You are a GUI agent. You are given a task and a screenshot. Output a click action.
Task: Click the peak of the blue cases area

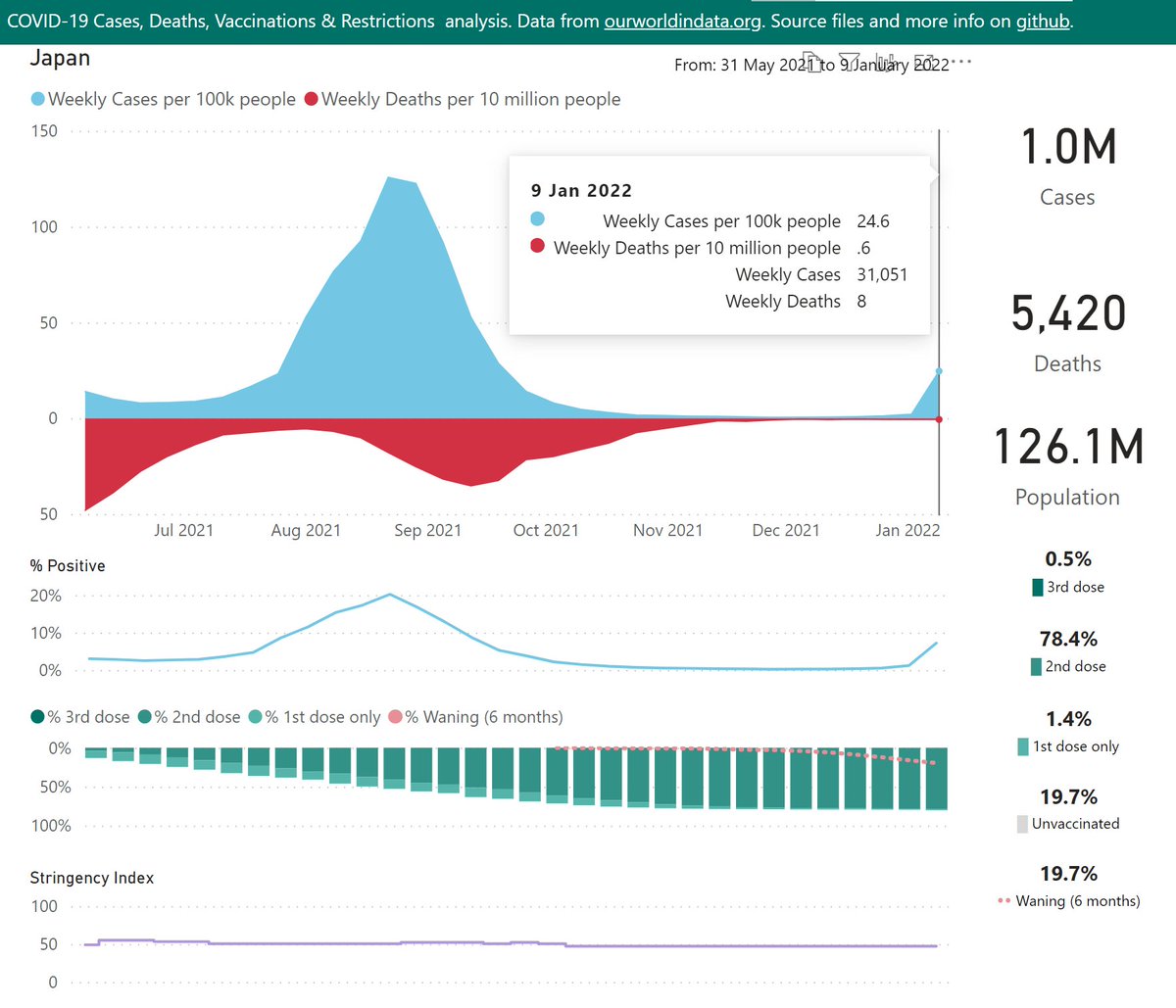[x=389, y=178]
